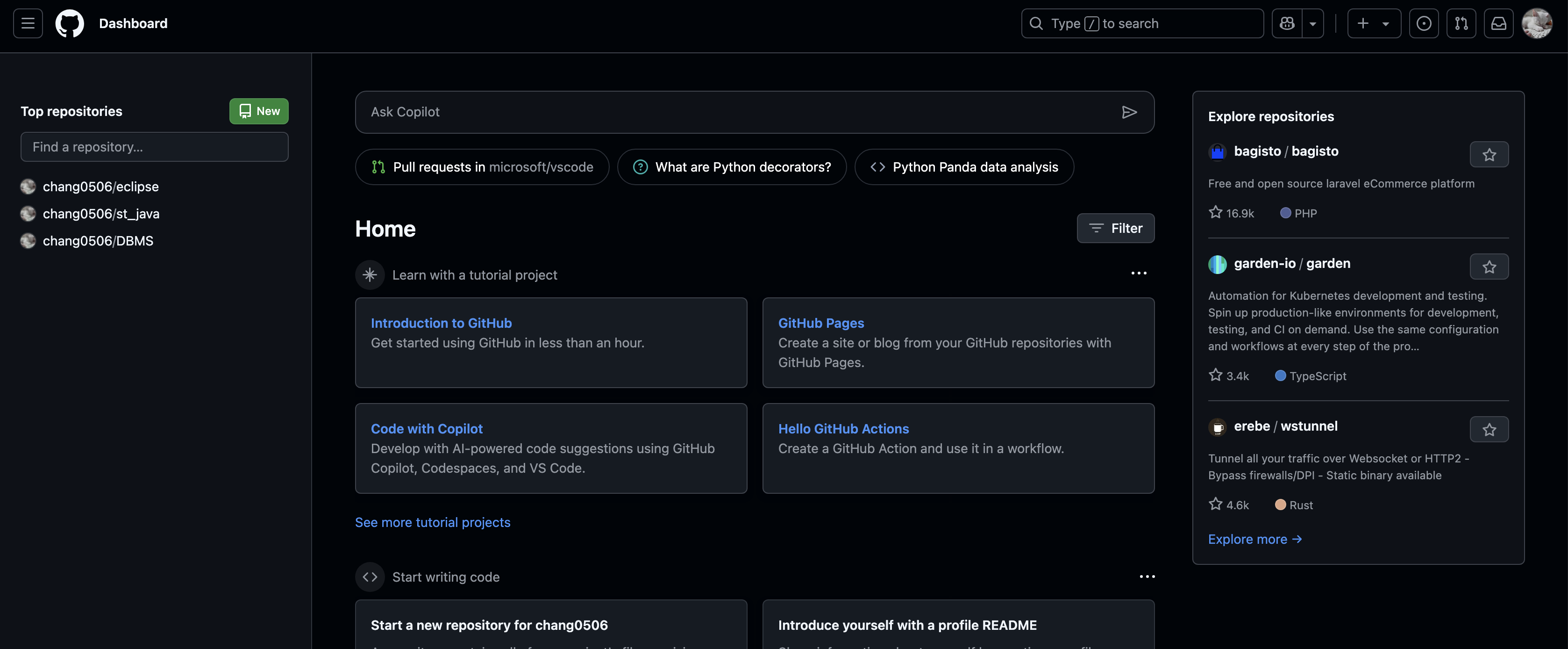Open the Filter menu for Home feed
The height and width of the screenshot is (649, 1568).
tap(1115, 228)
